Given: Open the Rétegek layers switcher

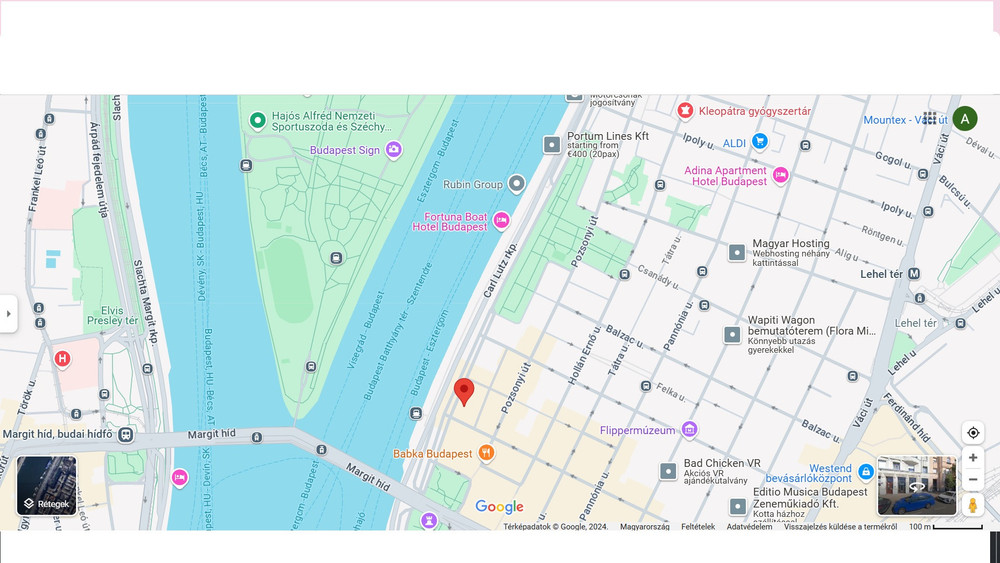Looking at the screenshot, I should coord(47,486).
